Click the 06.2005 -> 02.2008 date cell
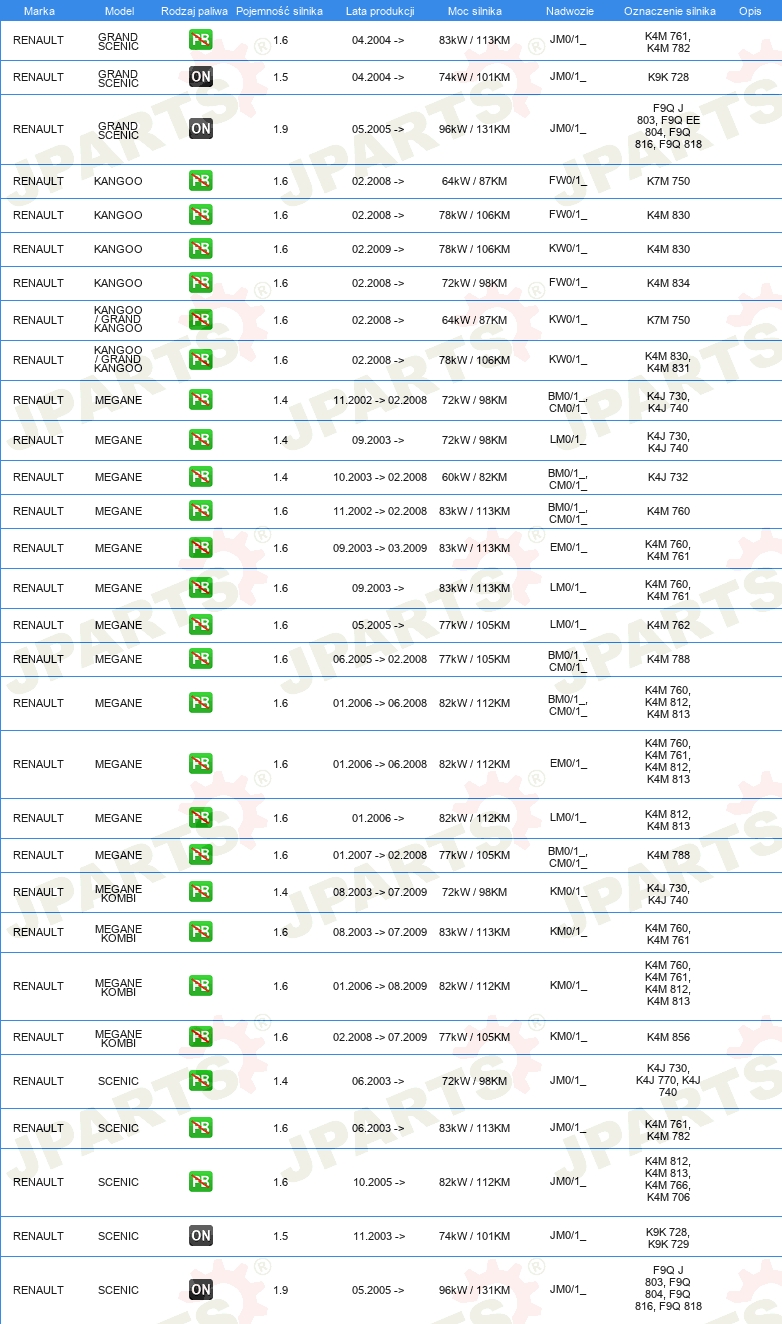The width and height of the screenshot is (782, 1324). 380,659
